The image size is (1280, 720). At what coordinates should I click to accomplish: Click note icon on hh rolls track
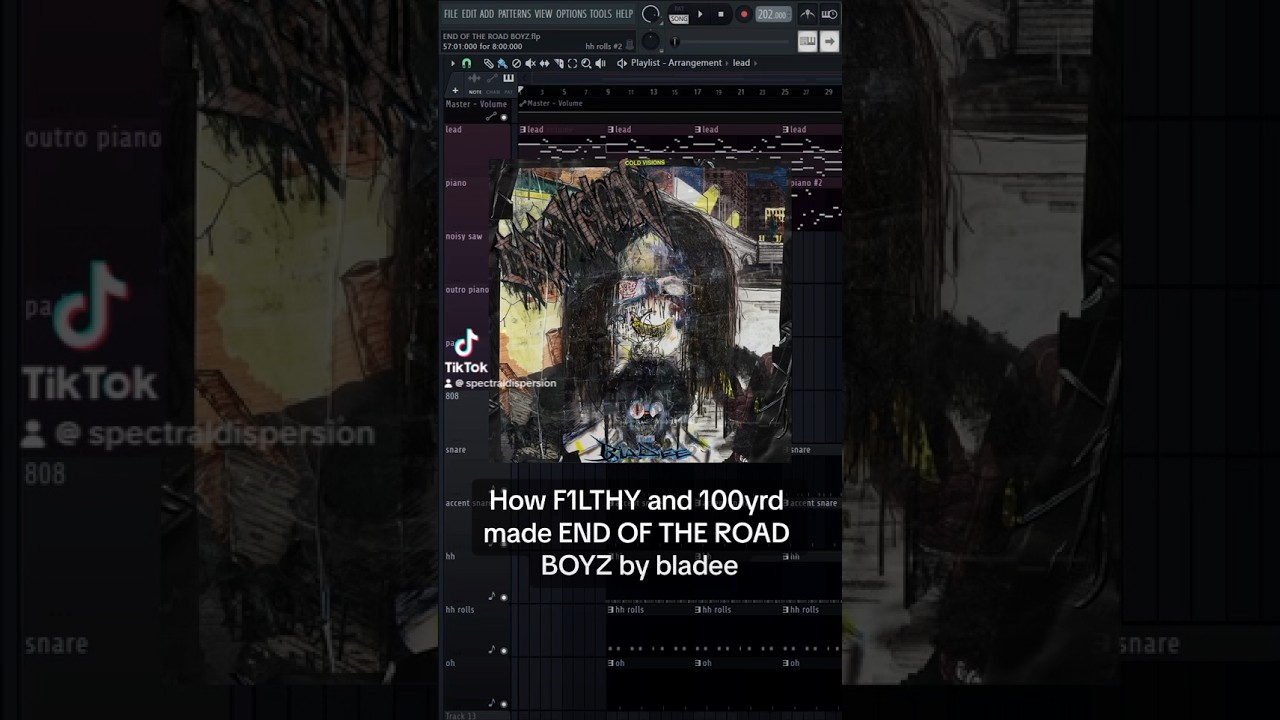[491, 650]
